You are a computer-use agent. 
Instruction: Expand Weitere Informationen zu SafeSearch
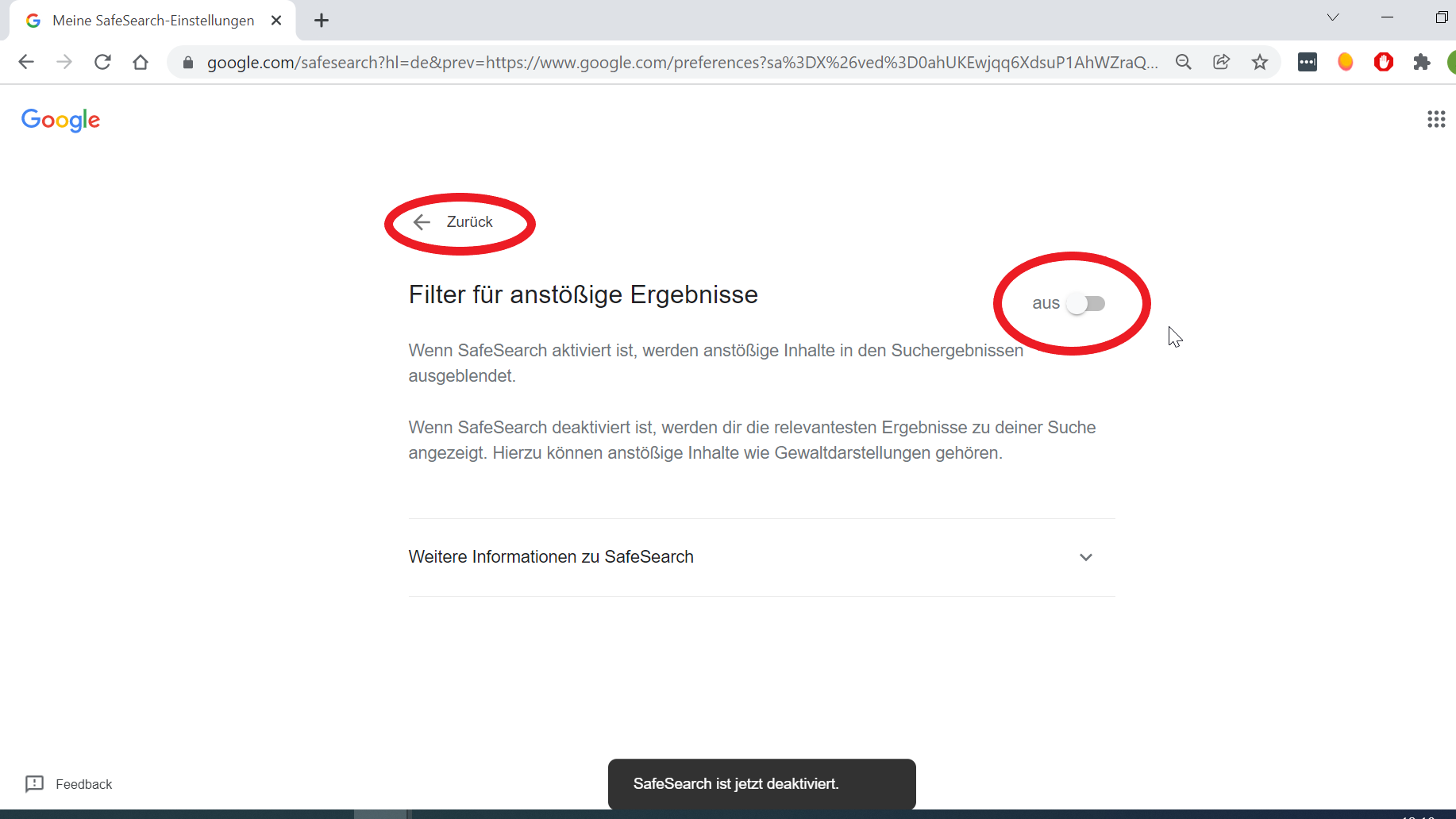[x=551, y=556]
